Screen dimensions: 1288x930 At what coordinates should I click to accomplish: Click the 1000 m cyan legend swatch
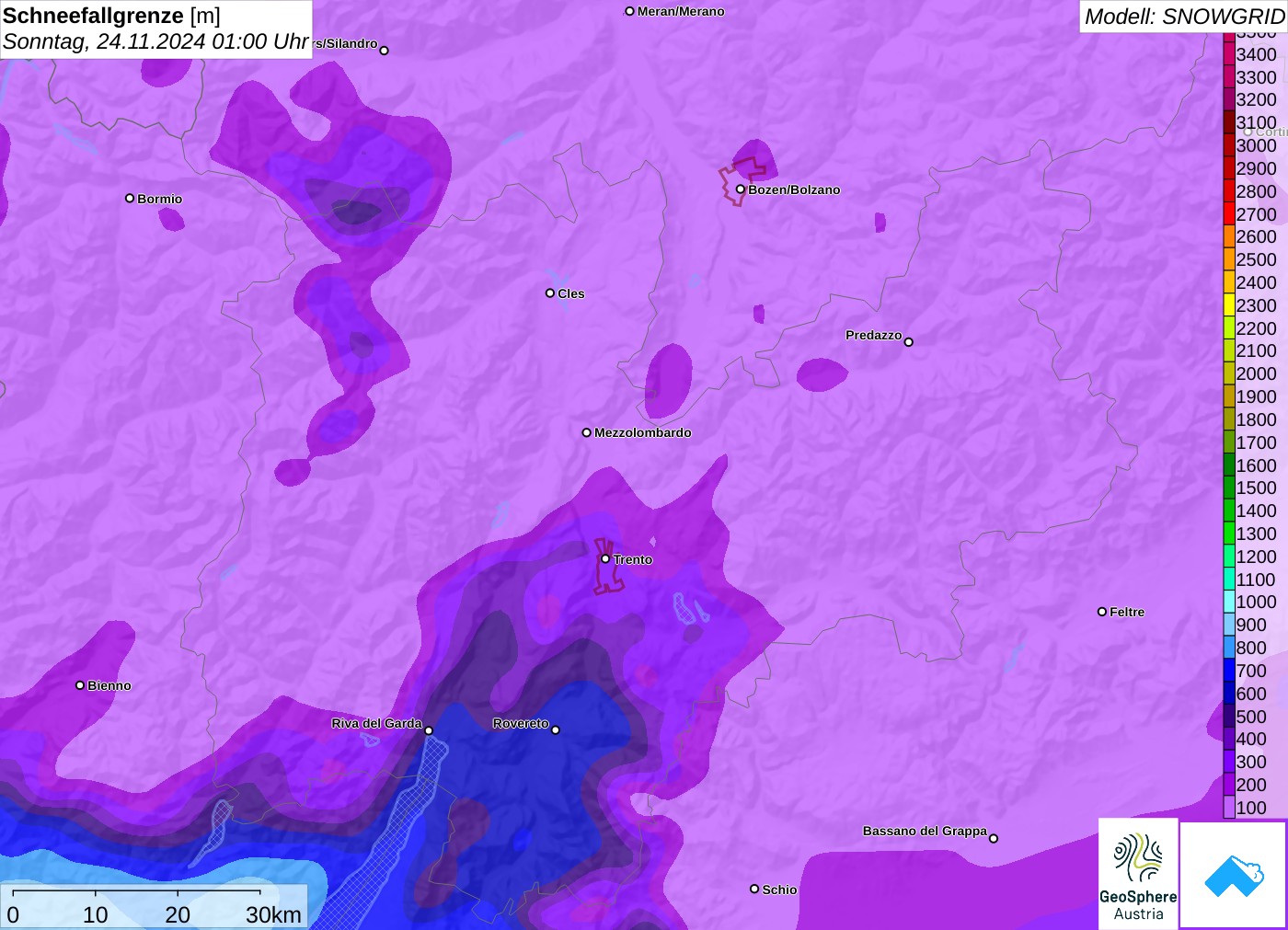pyautogui.click(x=1229, y=602)
